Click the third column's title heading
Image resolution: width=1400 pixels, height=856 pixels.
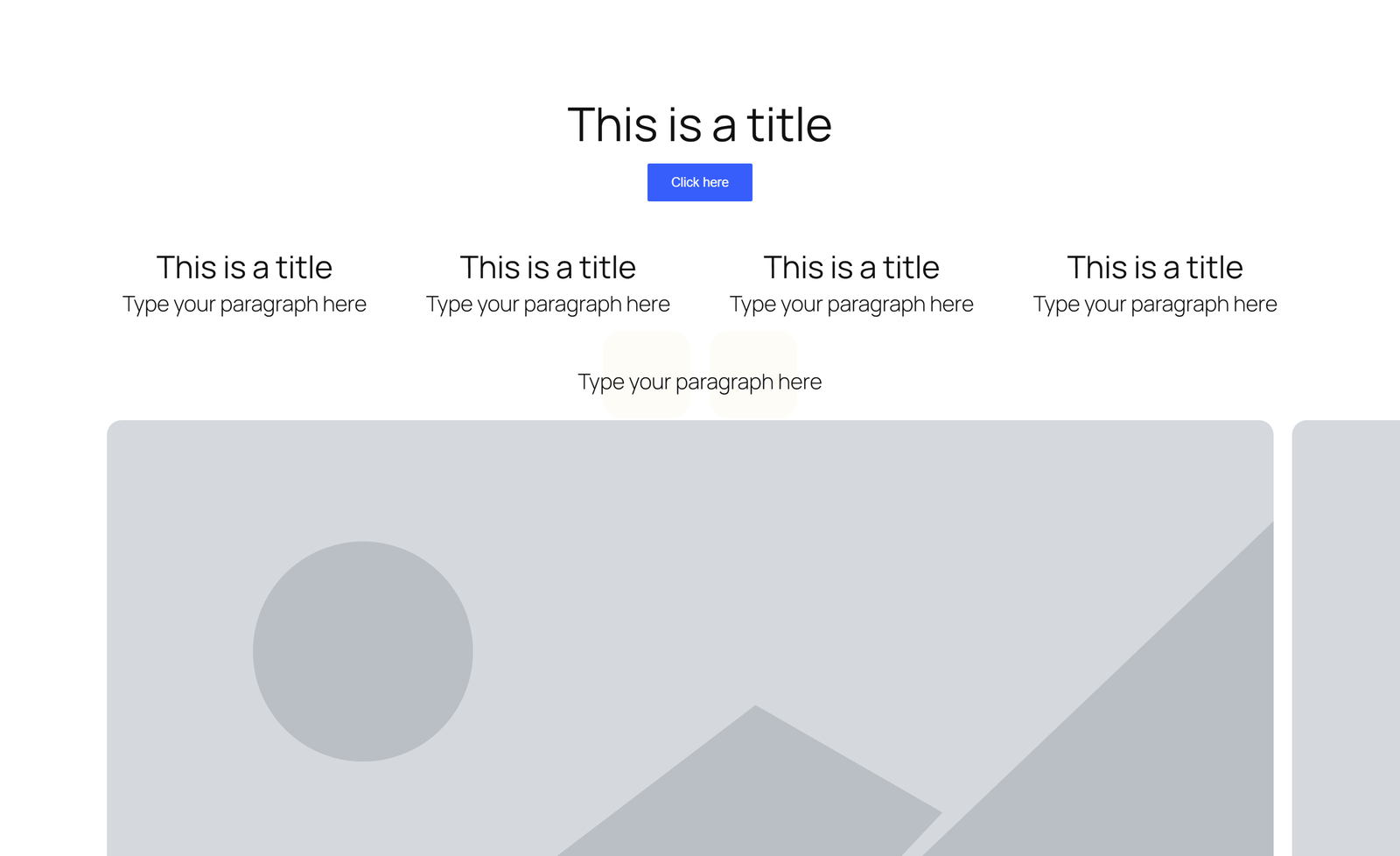pyautogui.click(x=851, y=267)
